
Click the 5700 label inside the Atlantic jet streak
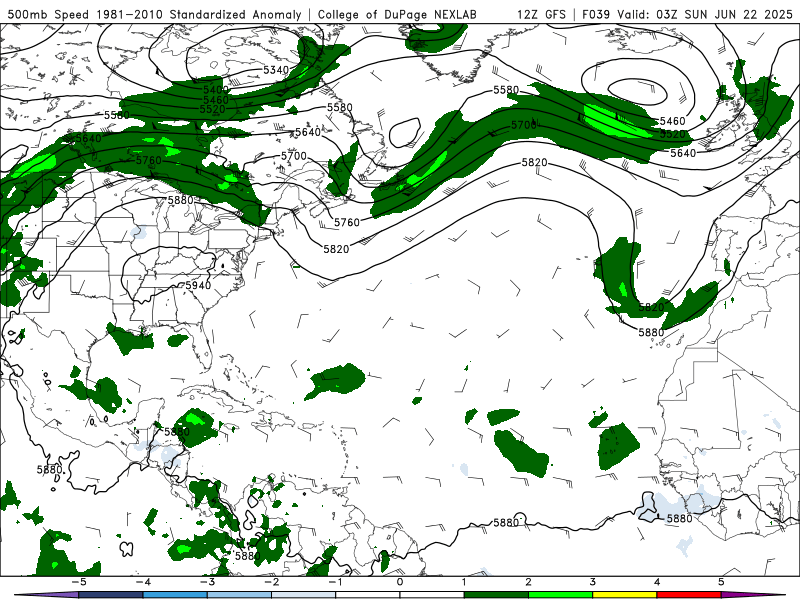(x=524, y=125)
